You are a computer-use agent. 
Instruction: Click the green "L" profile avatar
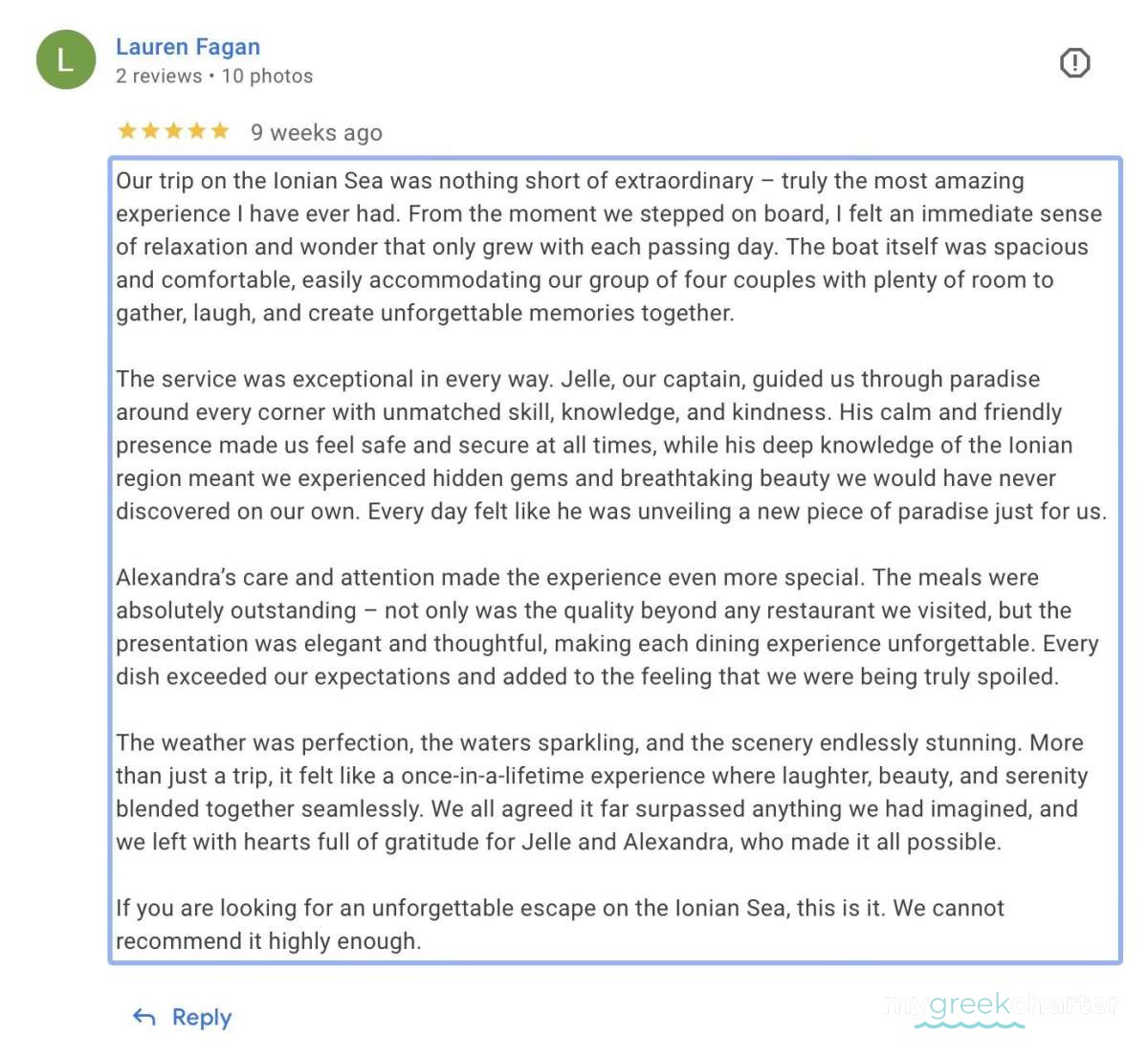pos(66,60)
